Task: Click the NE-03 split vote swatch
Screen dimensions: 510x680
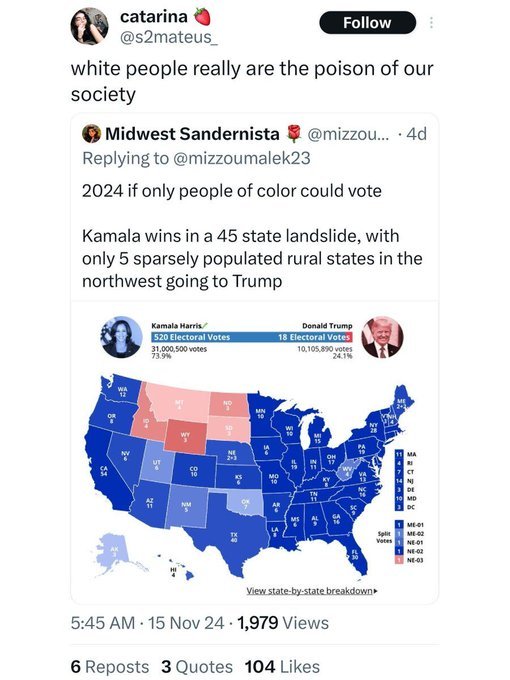Action: coord(399,560)
